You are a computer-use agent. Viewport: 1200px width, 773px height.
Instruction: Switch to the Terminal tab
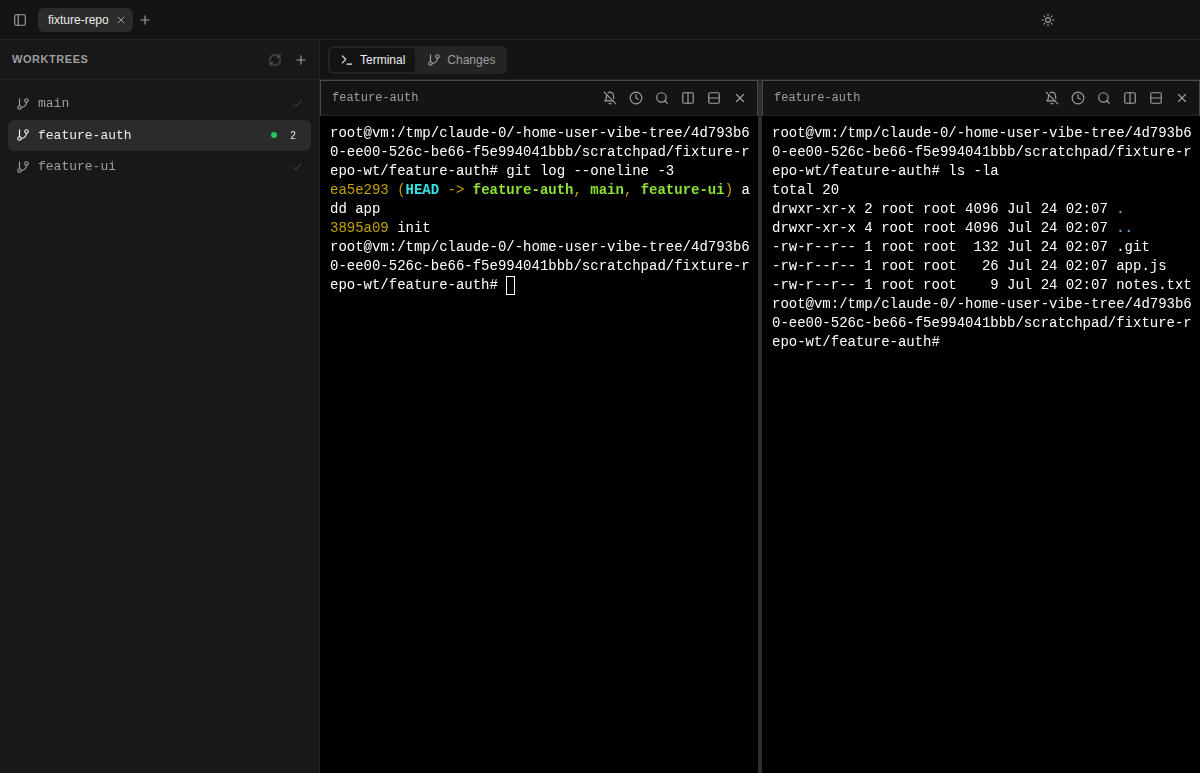click(x=373, y=60)
